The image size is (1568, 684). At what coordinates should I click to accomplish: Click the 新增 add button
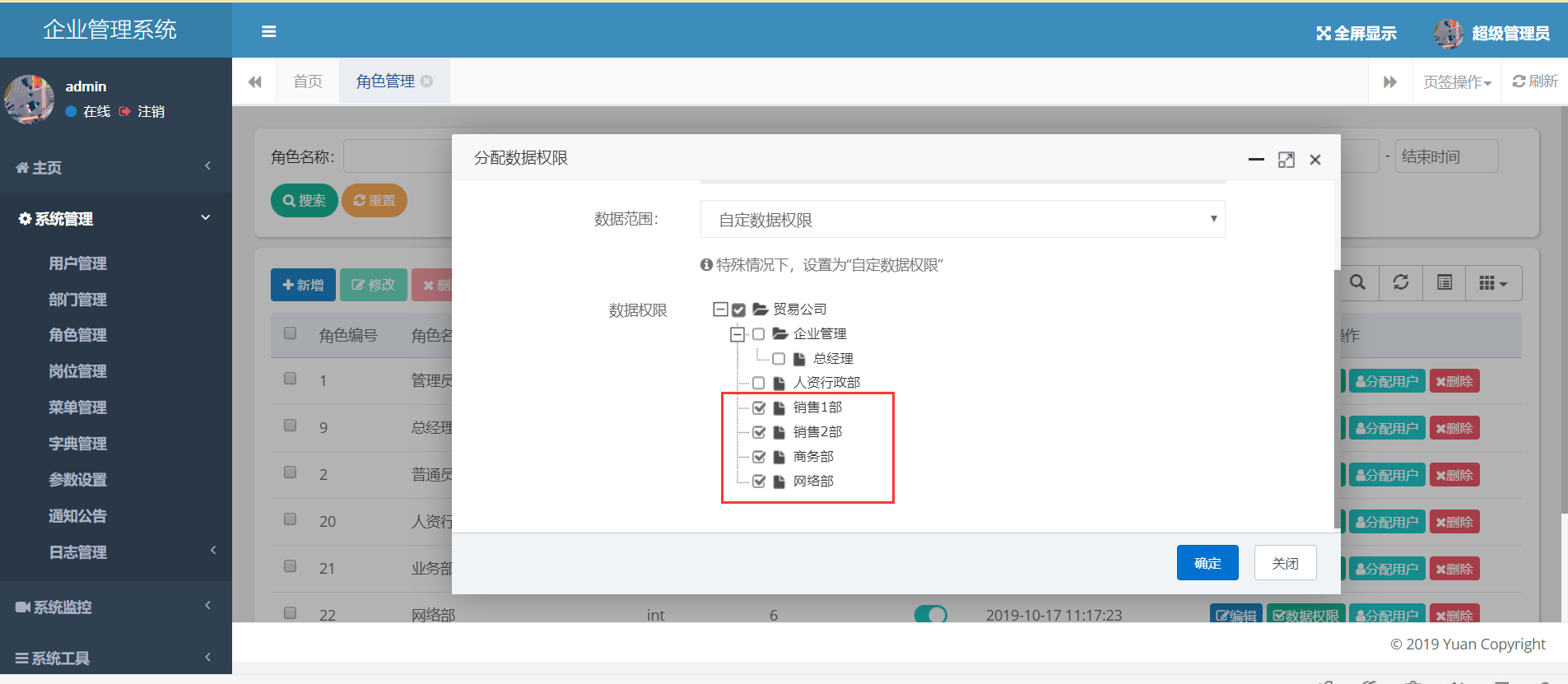click(x=303, y=285)
